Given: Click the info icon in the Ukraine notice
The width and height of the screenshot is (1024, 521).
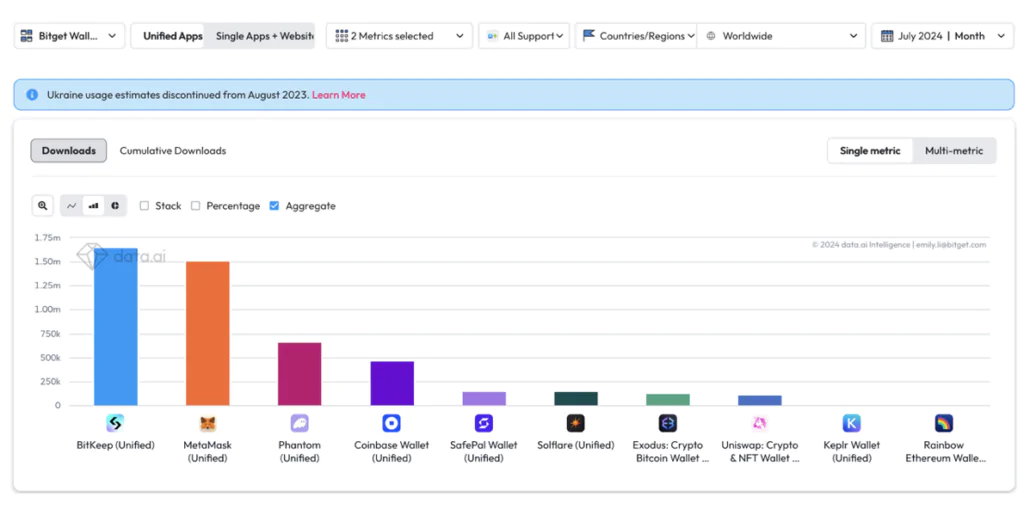Looking at the screenshot, I should click(32, 95).
